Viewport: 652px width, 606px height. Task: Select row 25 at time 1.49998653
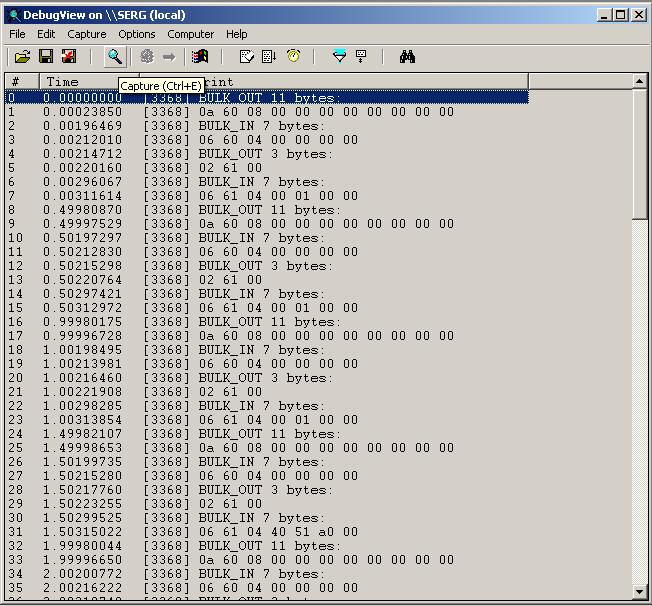[x=267, y=448]
